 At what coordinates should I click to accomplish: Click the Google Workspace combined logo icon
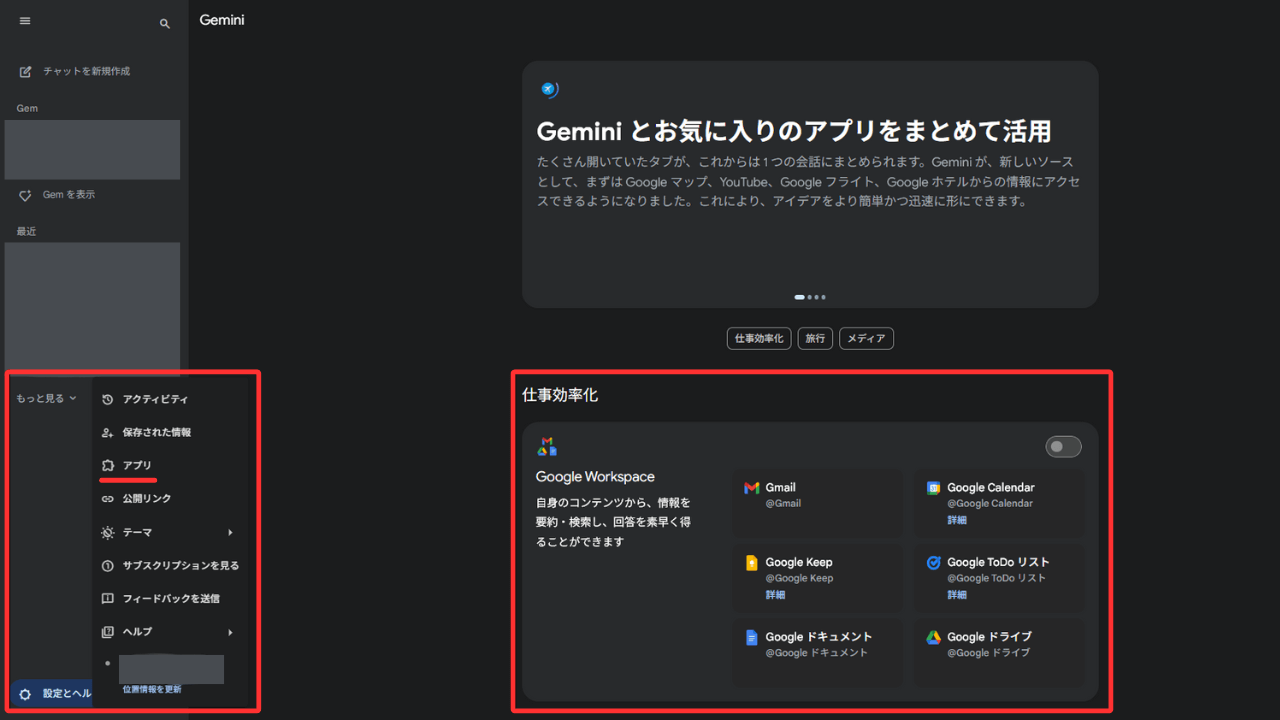(547, 447)
